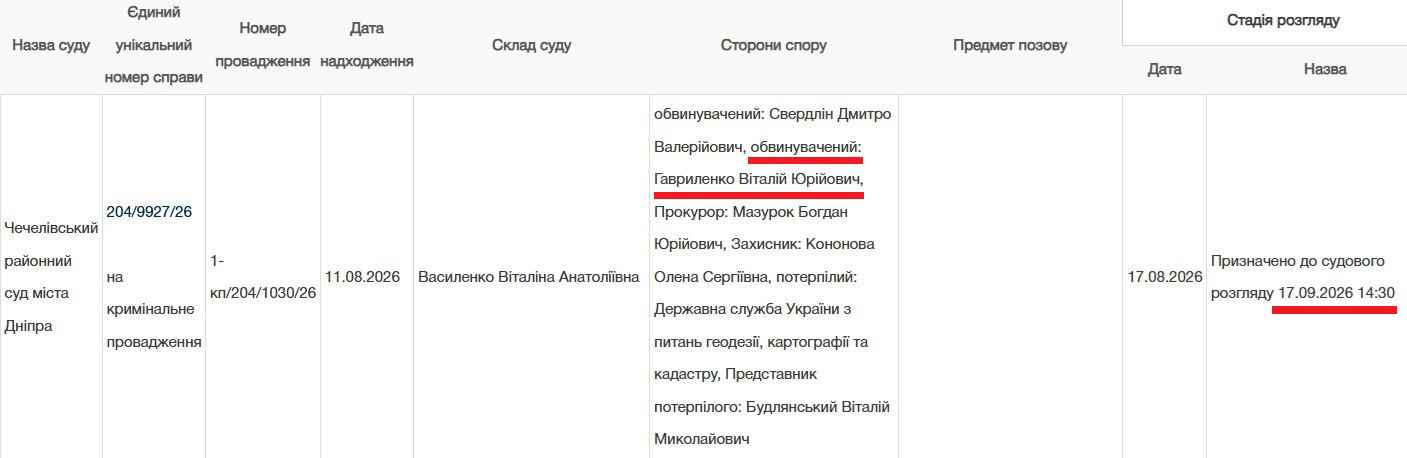Click the stage date 17.08.2026 cell
1407x458 pixels.
[1165, 277]
